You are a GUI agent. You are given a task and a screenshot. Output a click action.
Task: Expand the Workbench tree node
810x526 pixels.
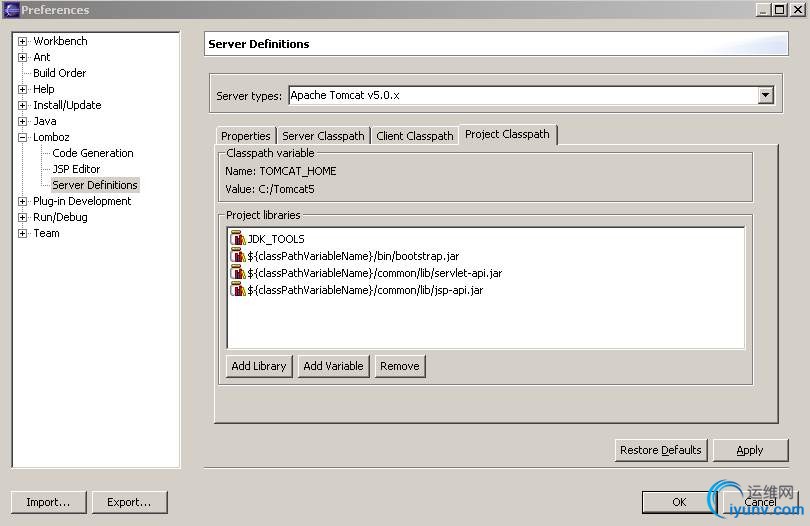click(x=22, y=41)
